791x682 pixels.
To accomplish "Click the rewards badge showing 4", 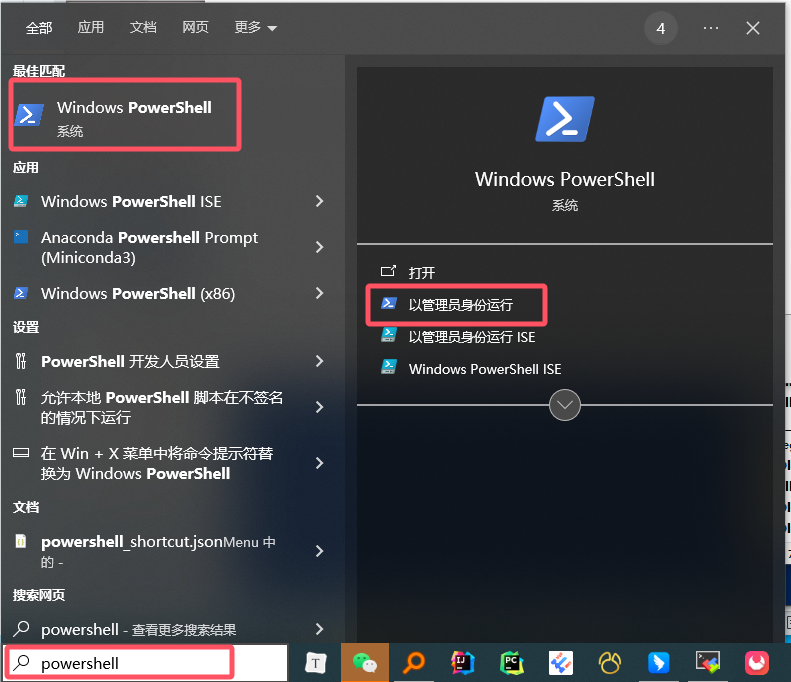I will tap(660, 28).
